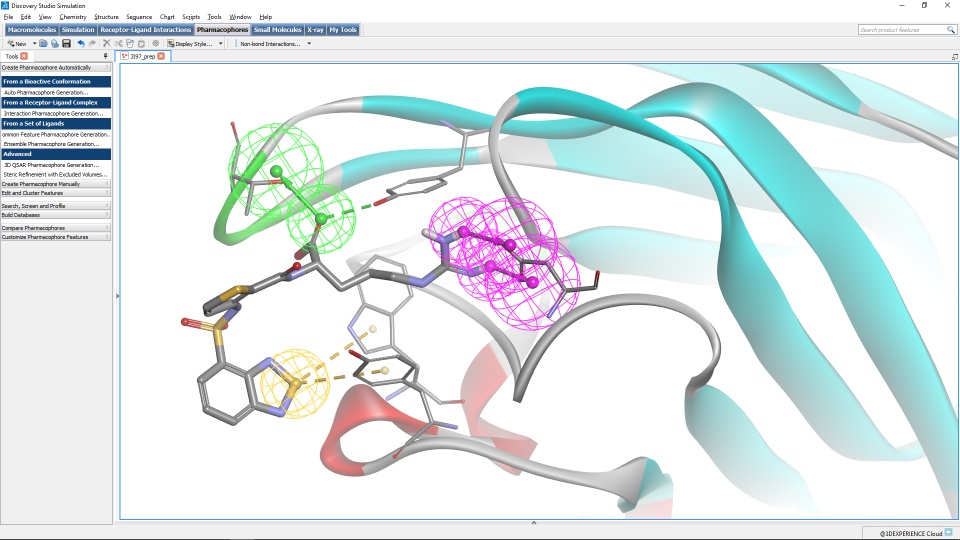Open the Chart menu
960x540 pixels.
167,17
